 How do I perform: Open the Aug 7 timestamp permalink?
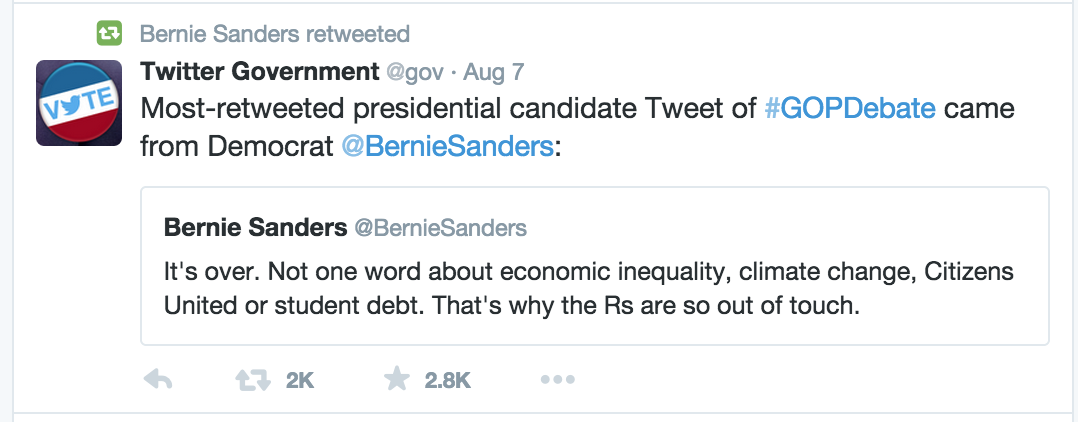pos(494,72)
